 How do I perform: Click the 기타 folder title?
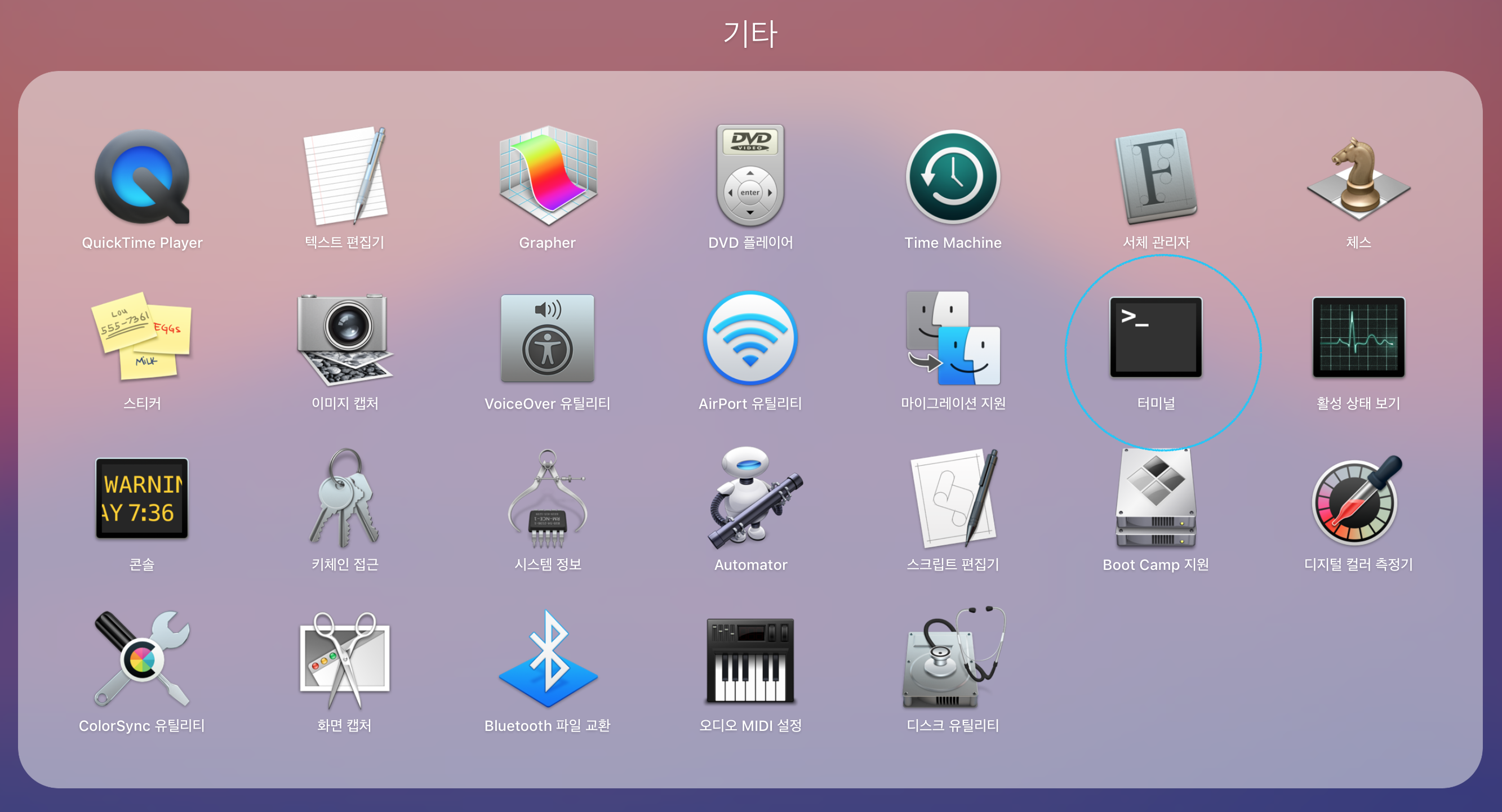[750, 33]
